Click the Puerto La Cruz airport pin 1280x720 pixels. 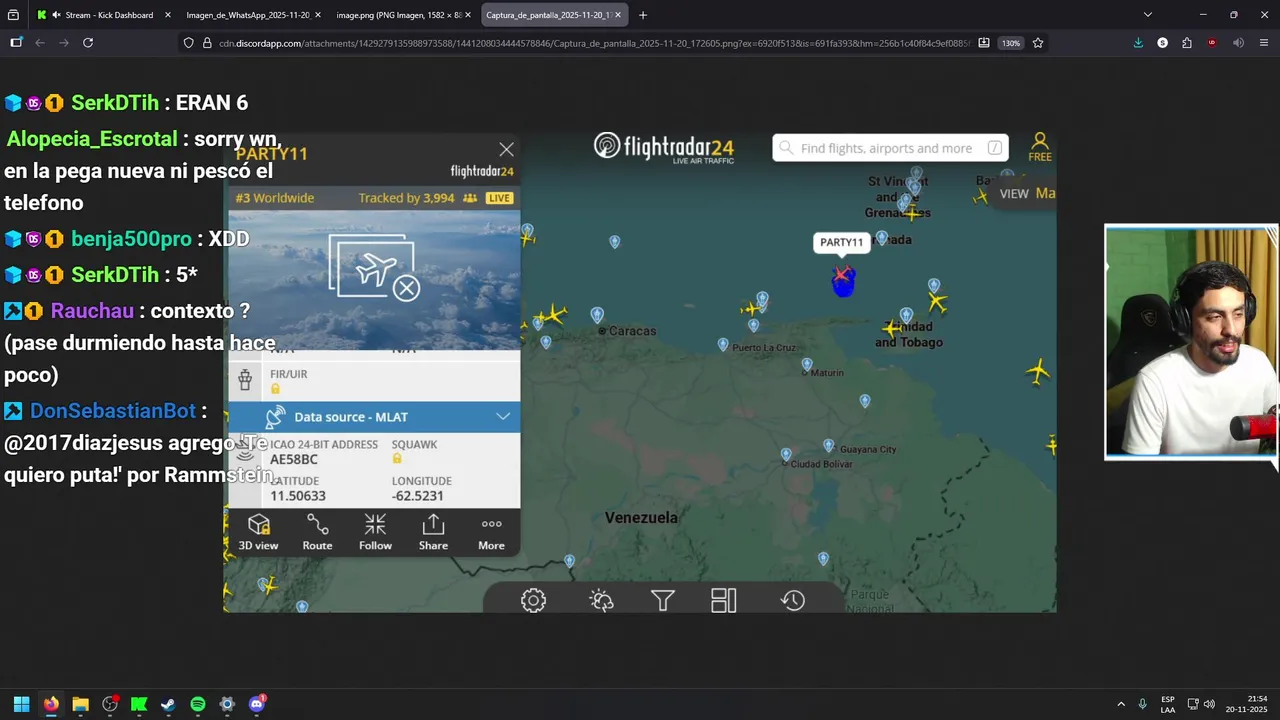723,345
